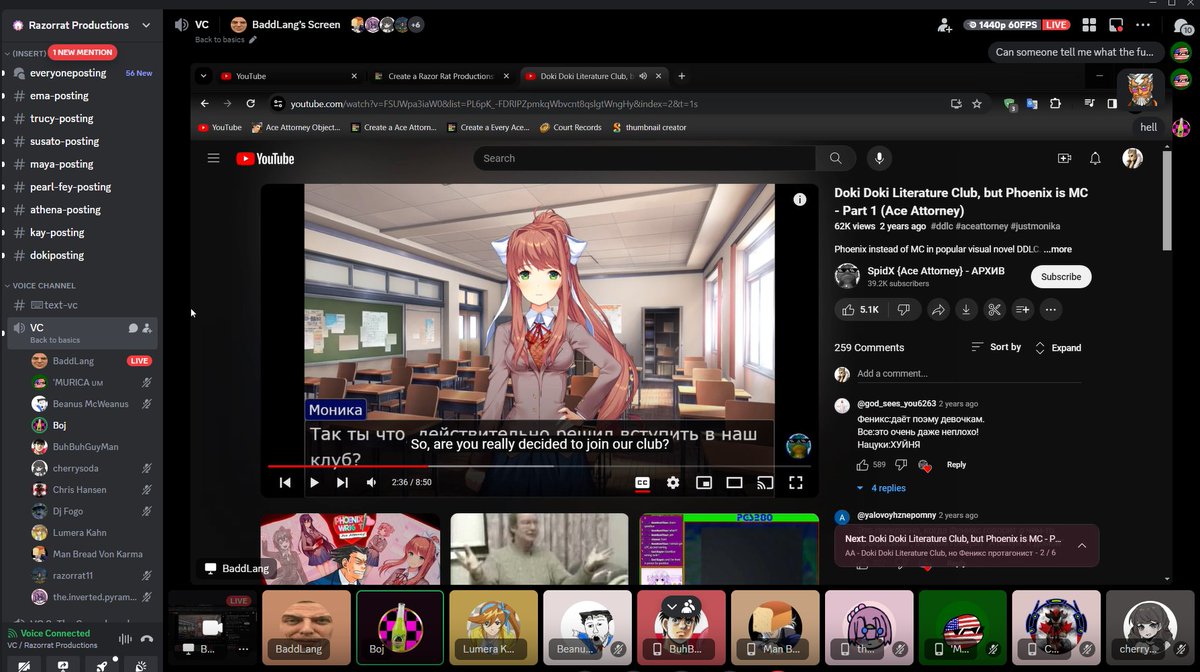1200x672 pixels.
Task: Enable miniplayer in YouTube player
Action: pos(704,483)
